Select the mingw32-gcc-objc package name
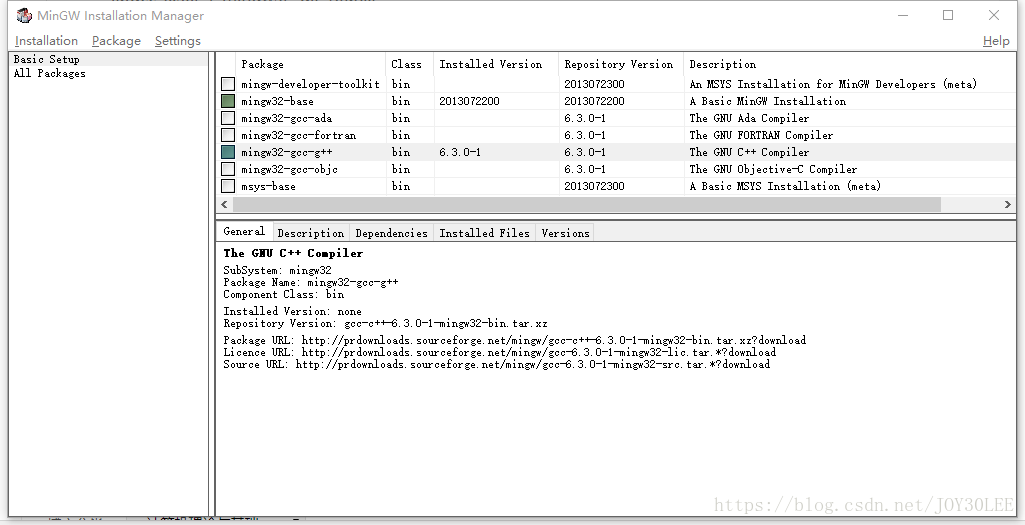 coord(289,169)
